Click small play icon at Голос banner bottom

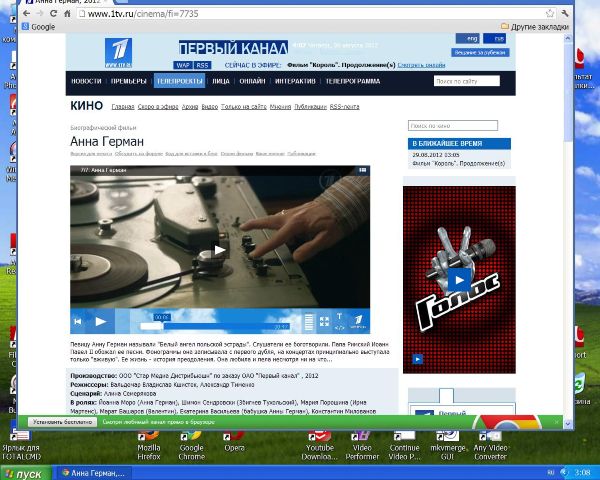417,359
